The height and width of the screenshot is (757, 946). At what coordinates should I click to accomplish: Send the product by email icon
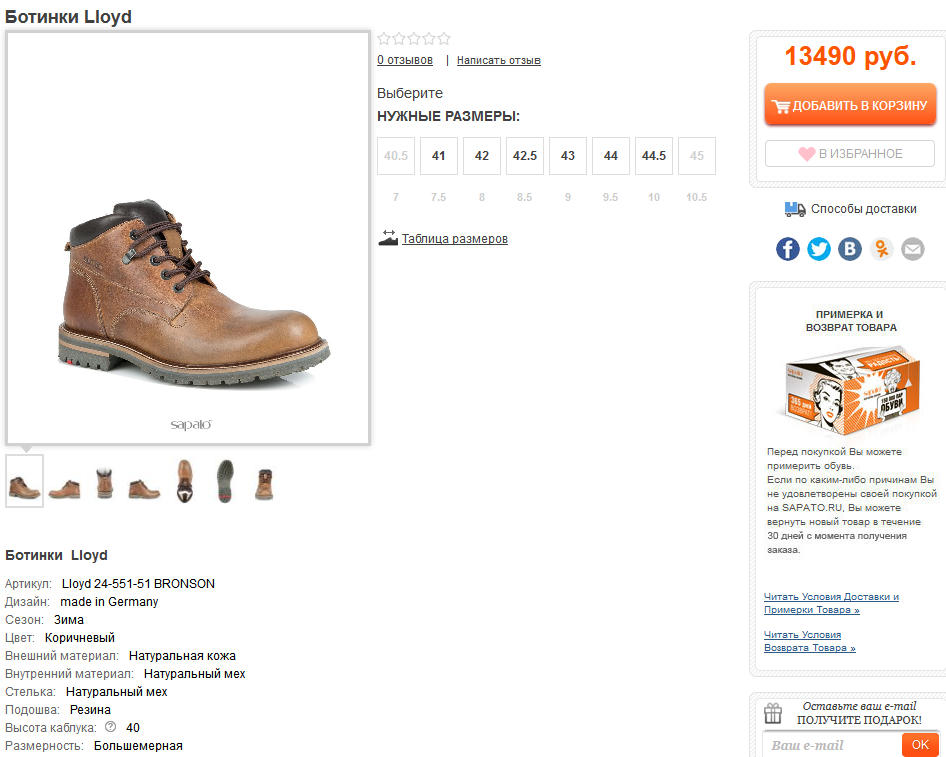913,249
